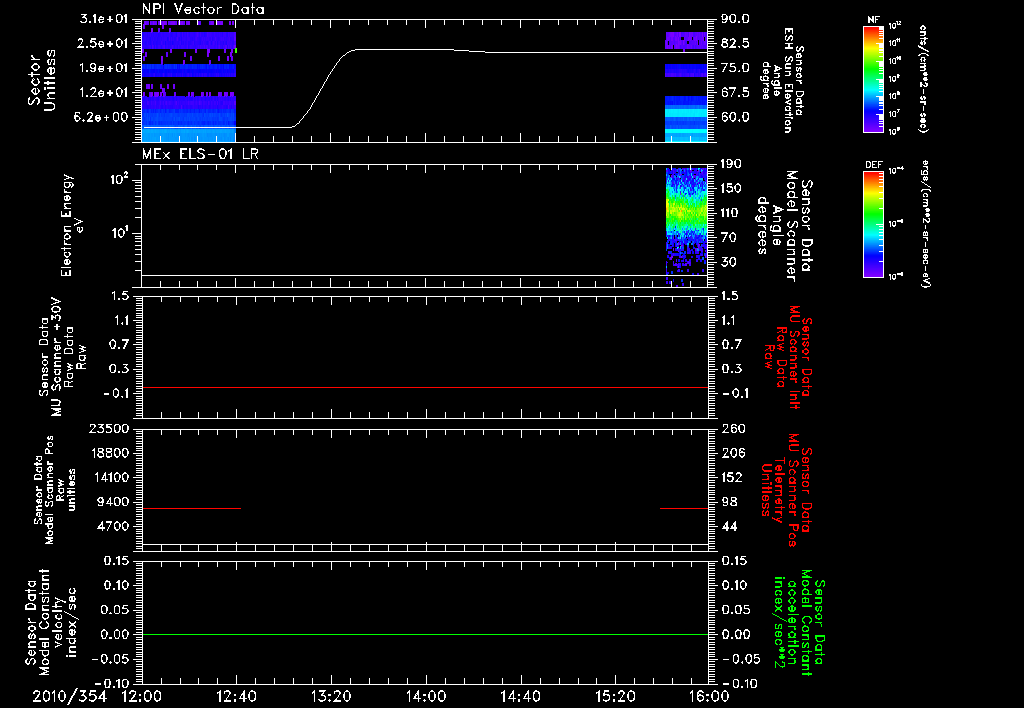Click the NF colorbar unit label "cnts/(cm**2-sr-sec)"
The height and width of the screenshot is (708, 1024).
[923, 78]
